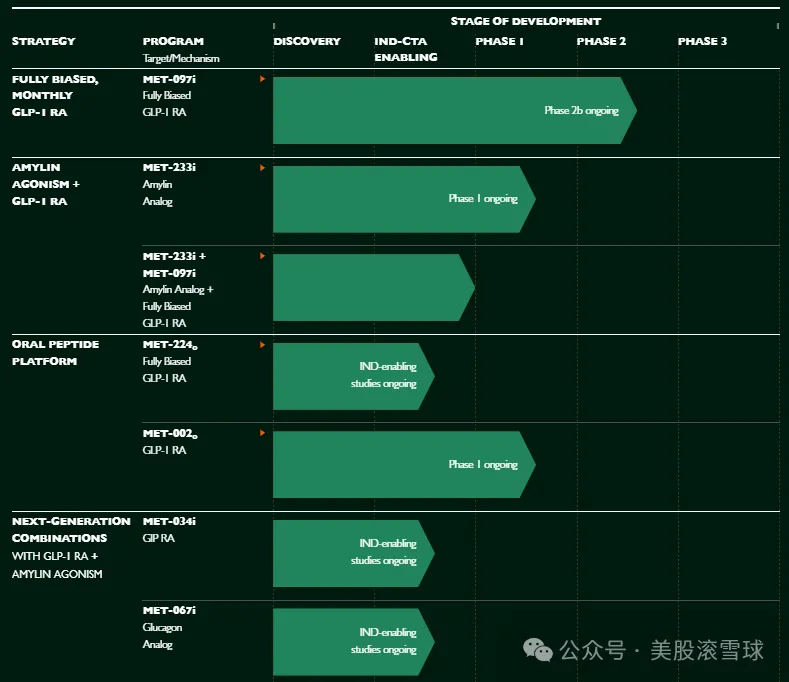The width and height of the screenshot is (789, 682).
Task: Click the Phase 2 column header
Action: pos(601,42)
